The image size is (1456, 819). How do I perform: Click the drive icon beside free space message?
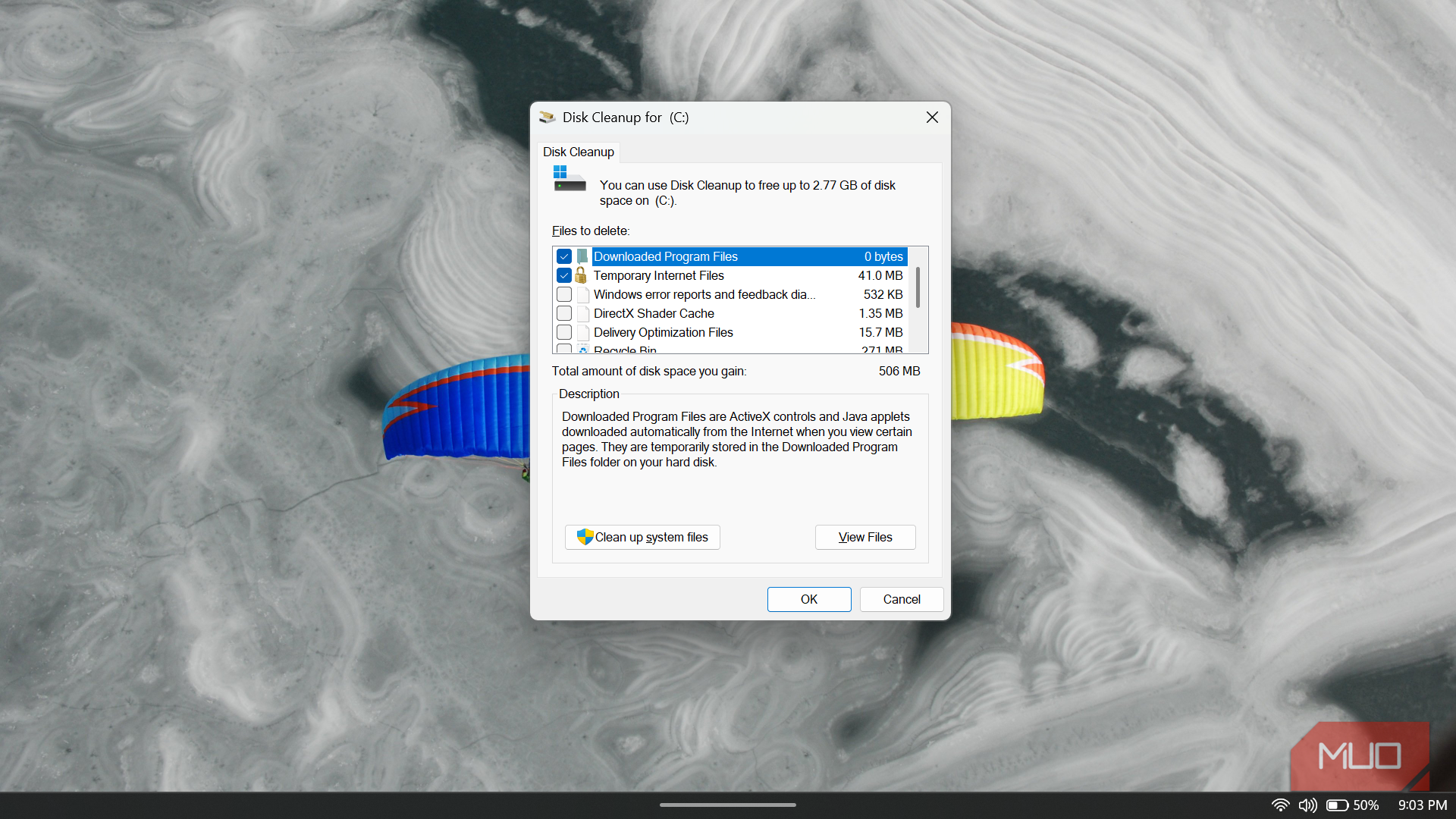569,179
